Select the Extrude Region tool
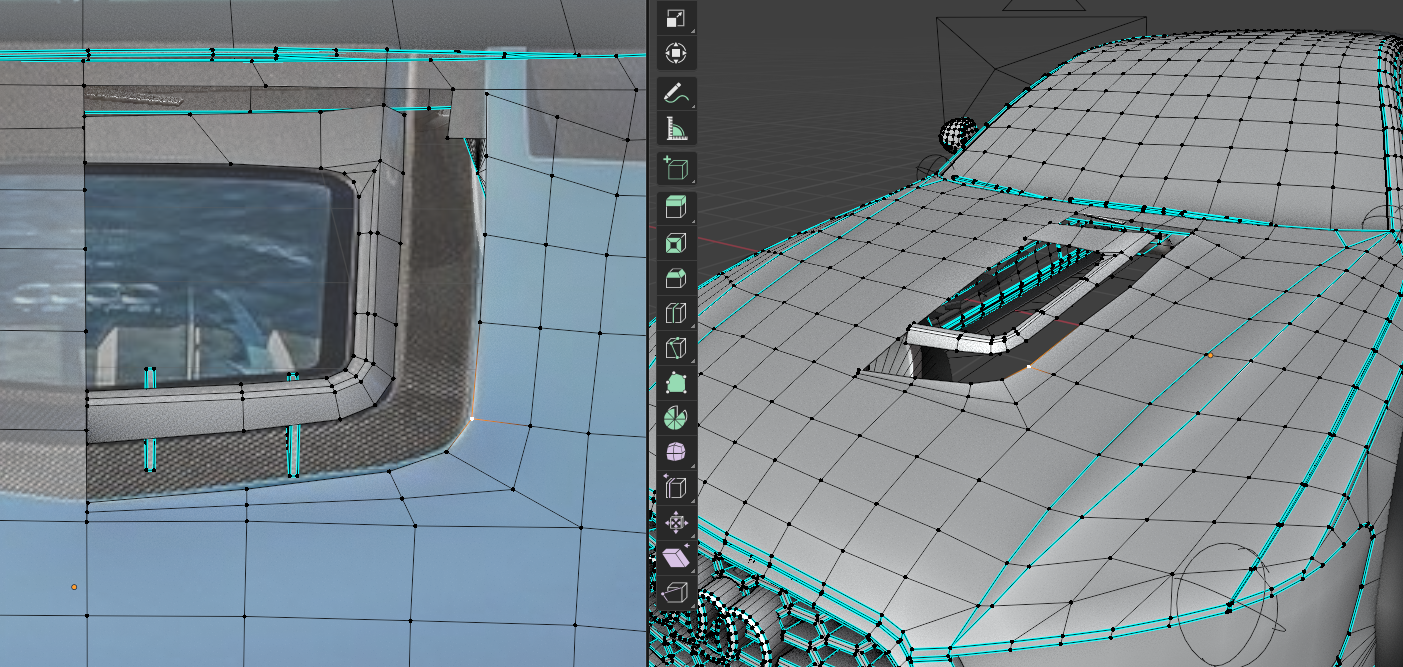This screenshot has height=667, width=1403. point(676,208)
